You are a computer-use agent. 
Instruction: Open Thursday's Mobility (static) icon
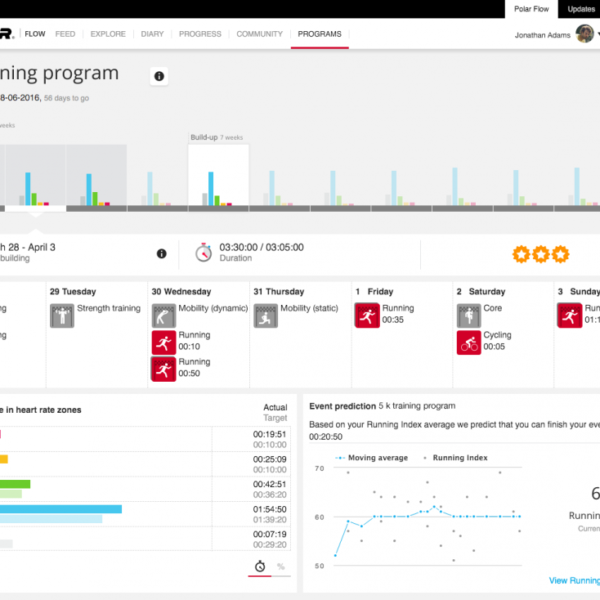[x=265, y=316]
